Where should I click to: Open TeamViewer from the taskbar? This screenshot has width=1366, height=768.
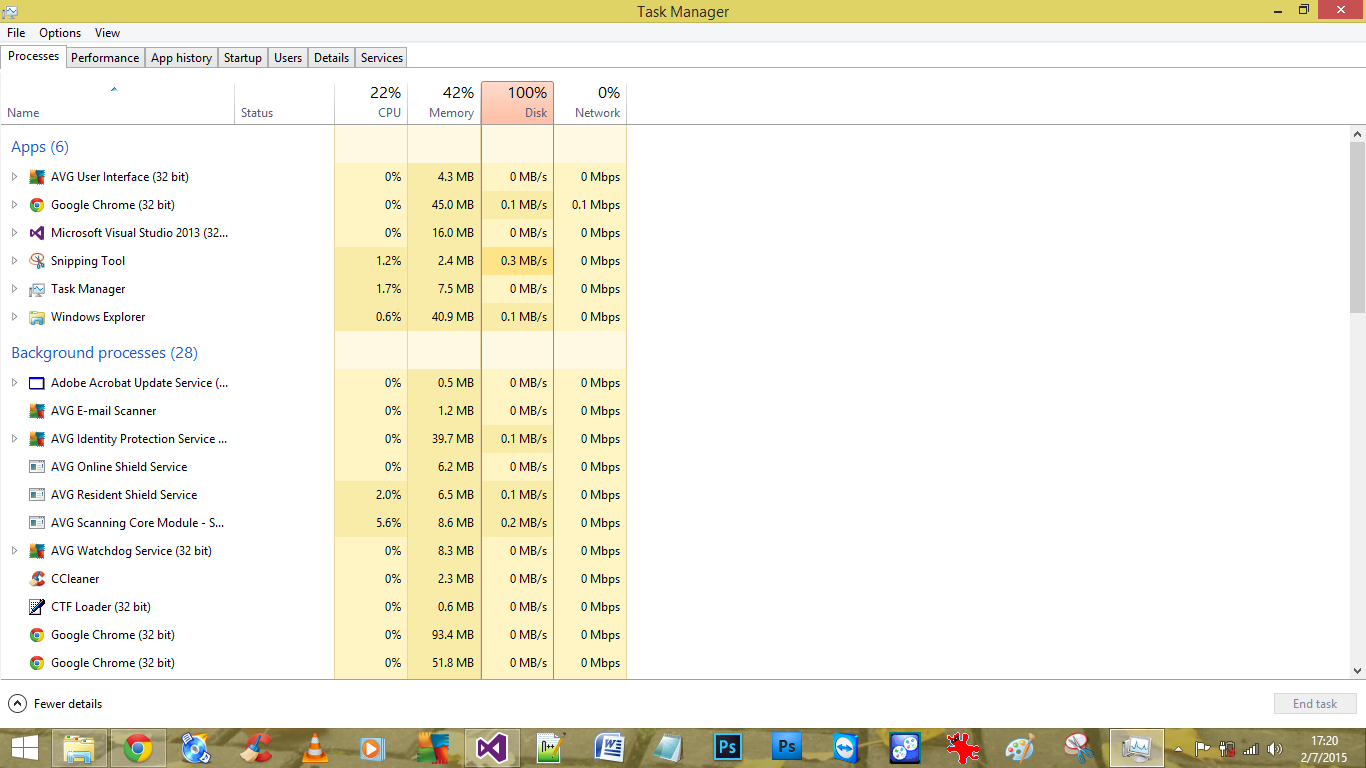846,748
